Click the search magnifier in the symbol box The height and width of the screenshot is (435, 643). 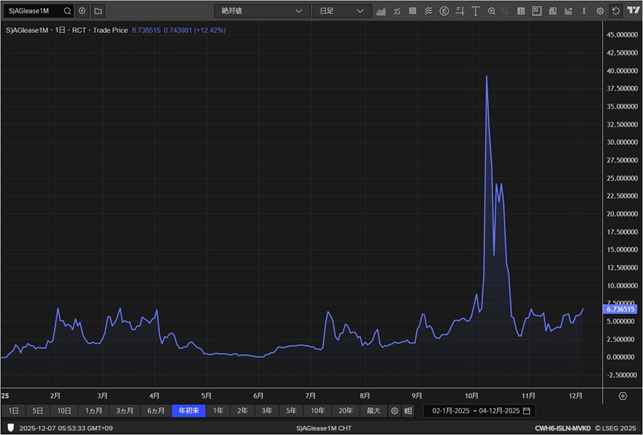pyautogui.click(x=67, y=11)
